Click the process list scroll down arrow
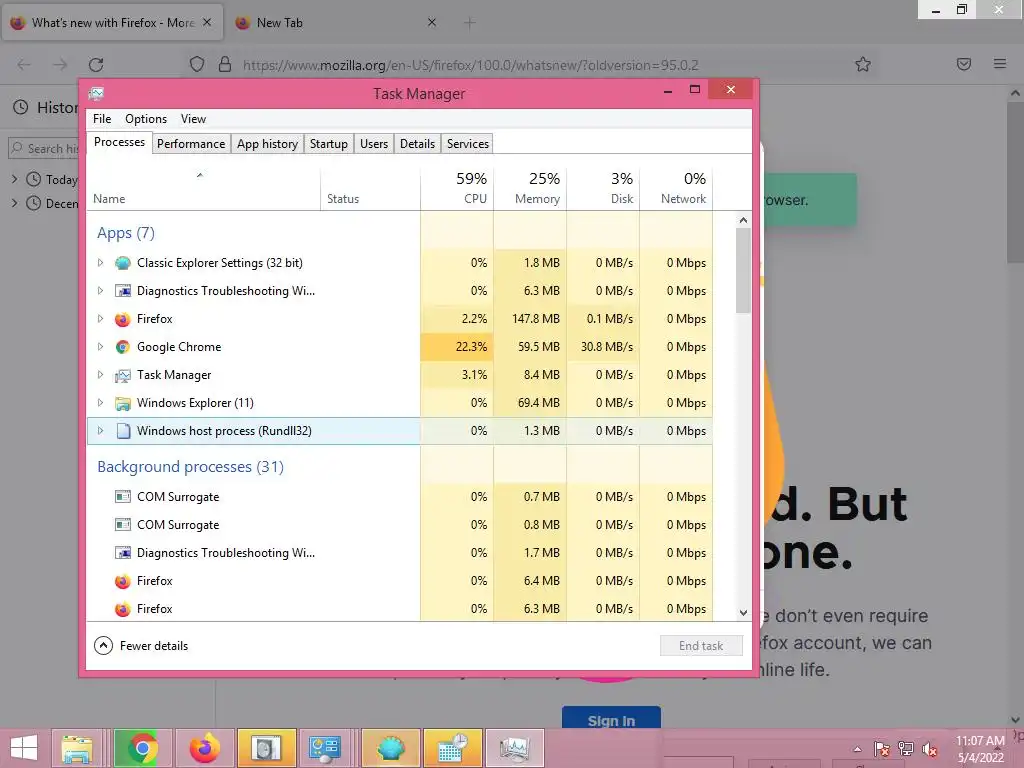This screenshot has height=768, width=1024. point(743,613)
